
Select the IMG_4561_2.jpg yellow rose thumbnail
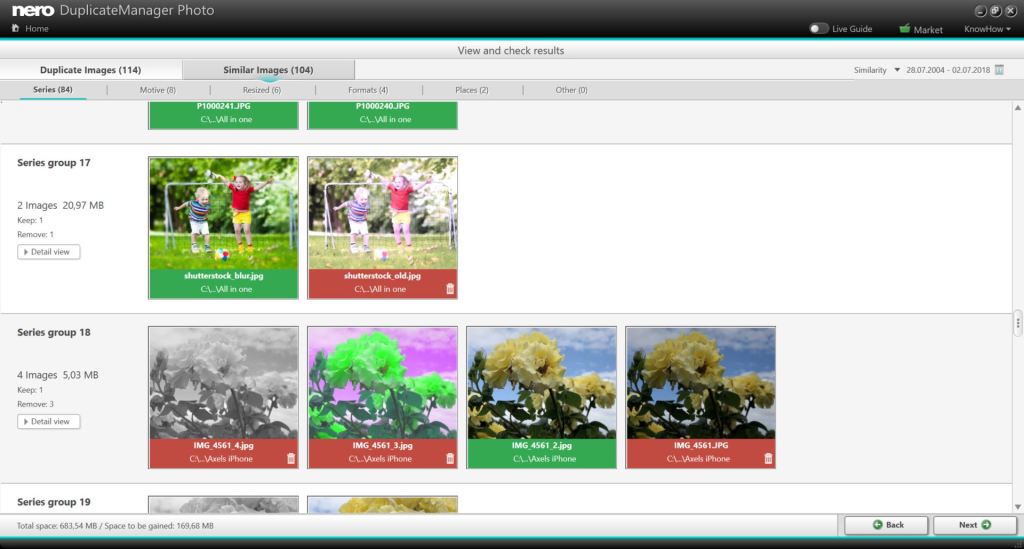coord(541,382)
